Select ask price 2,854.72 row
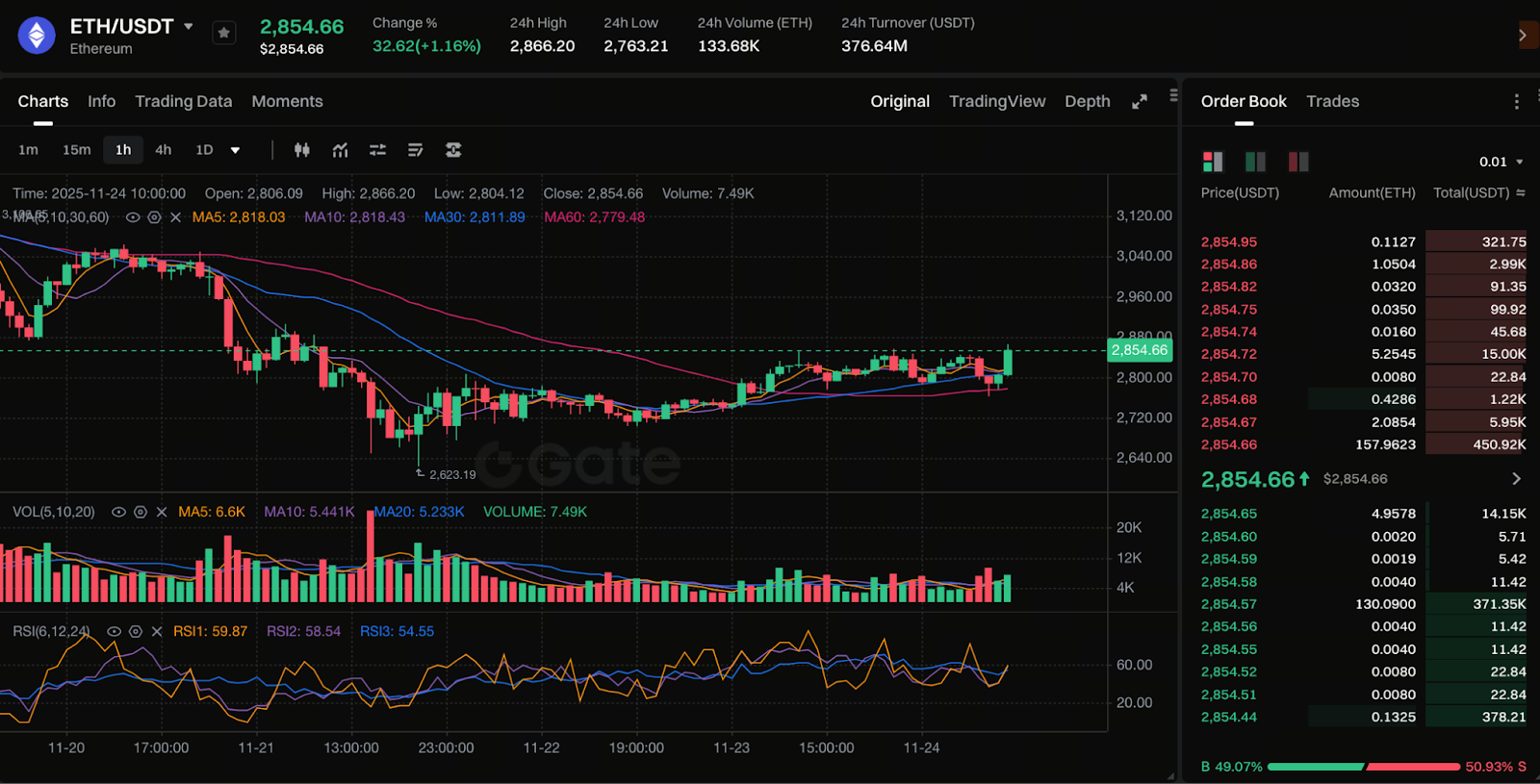The width and height of the screenshot is (1540, 784). (1363, 354)
